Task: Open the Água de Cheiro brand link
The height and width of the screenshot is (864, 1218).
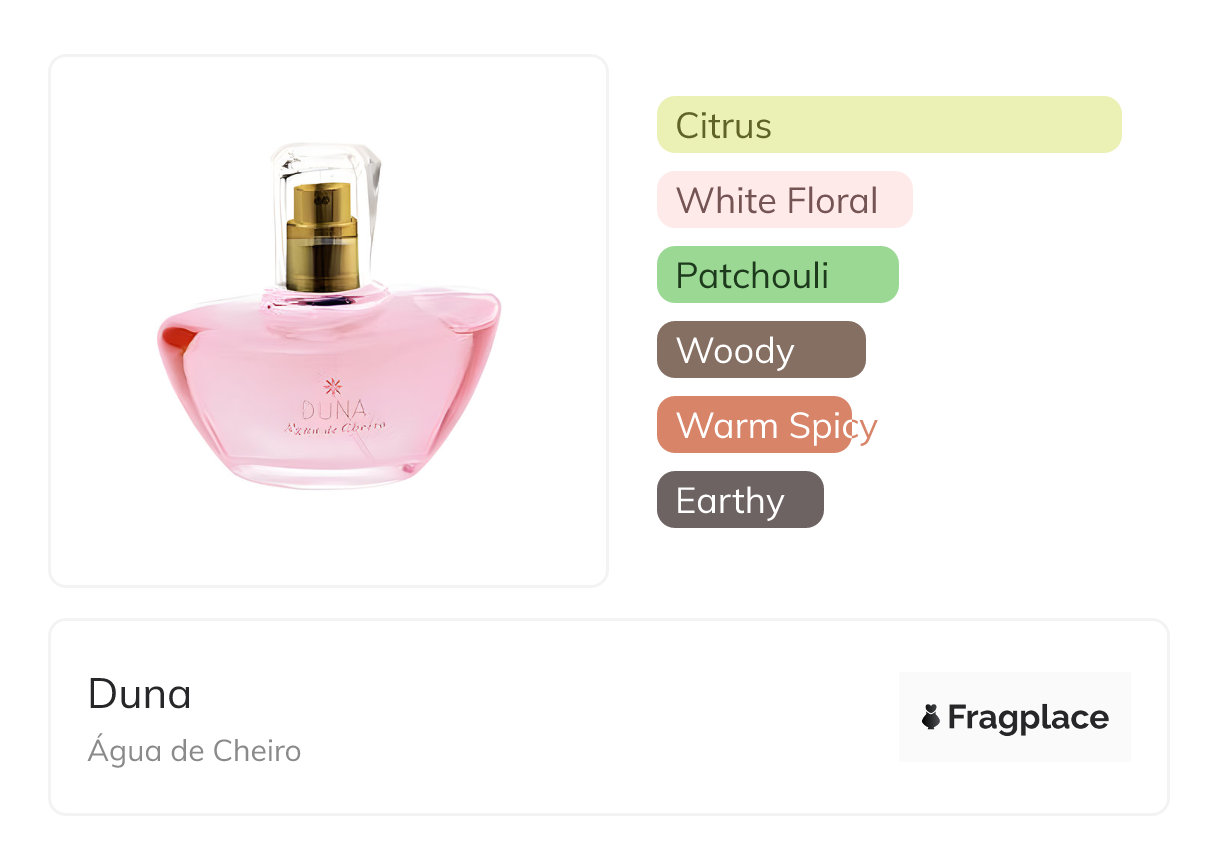Action: [194, 751]
